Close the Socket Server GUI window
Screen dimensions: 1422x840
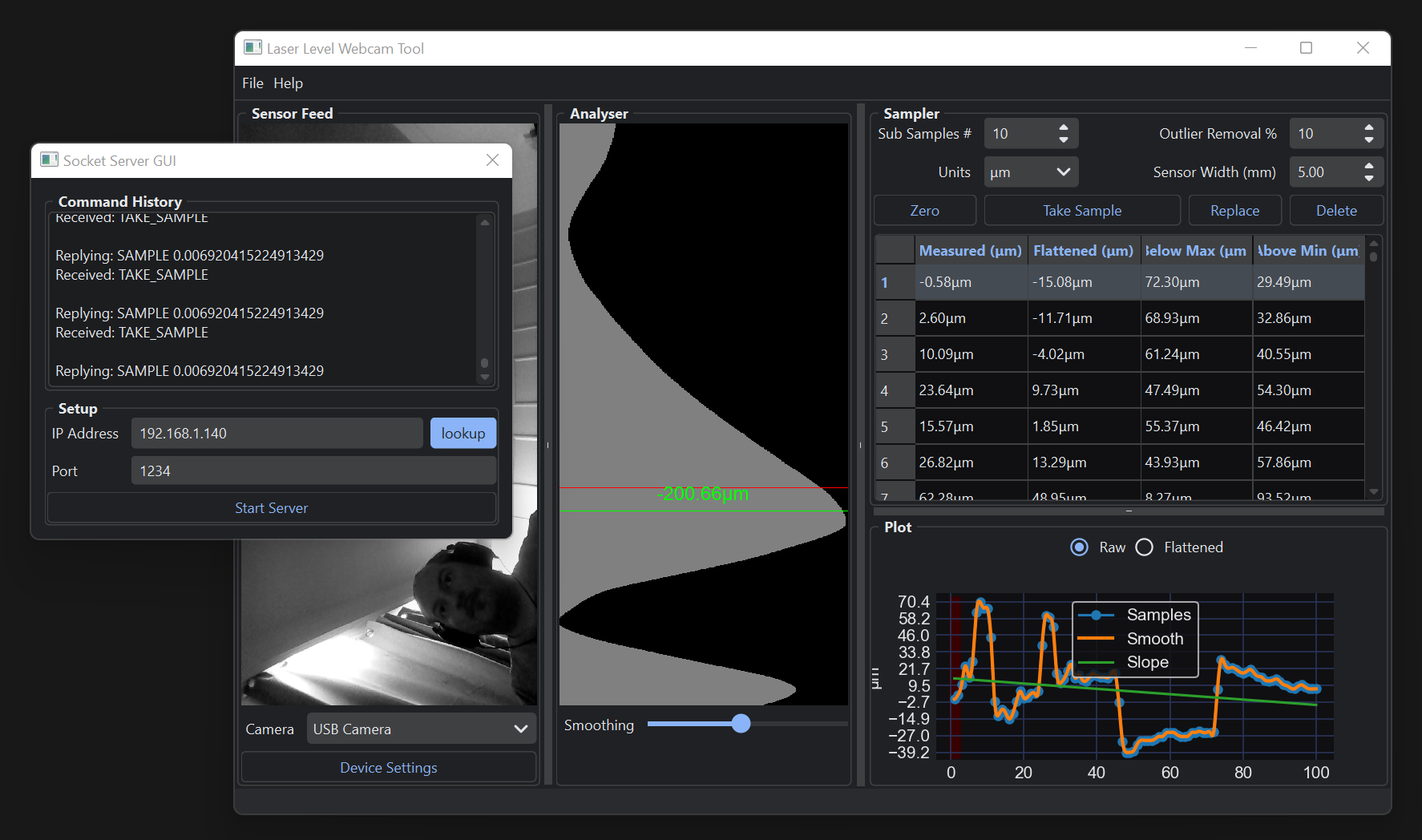click(492, 160)
